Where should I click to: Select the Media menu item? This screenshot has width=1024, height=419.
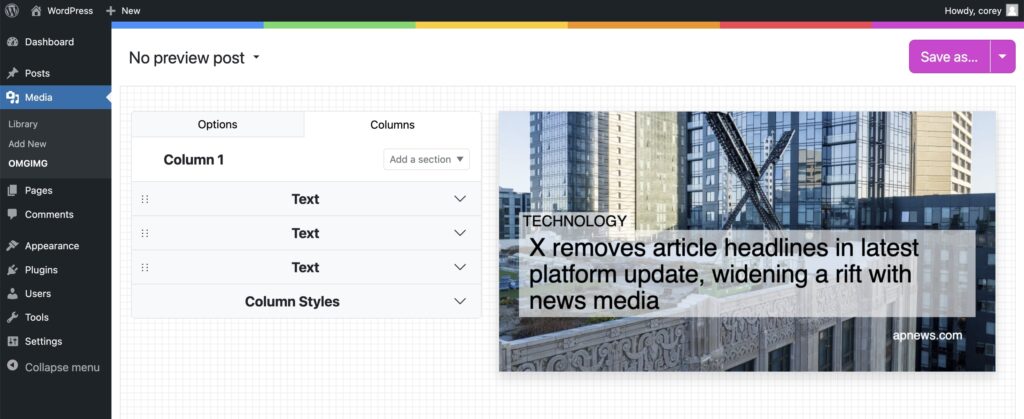pyautogui.click(x=56, y=97)
